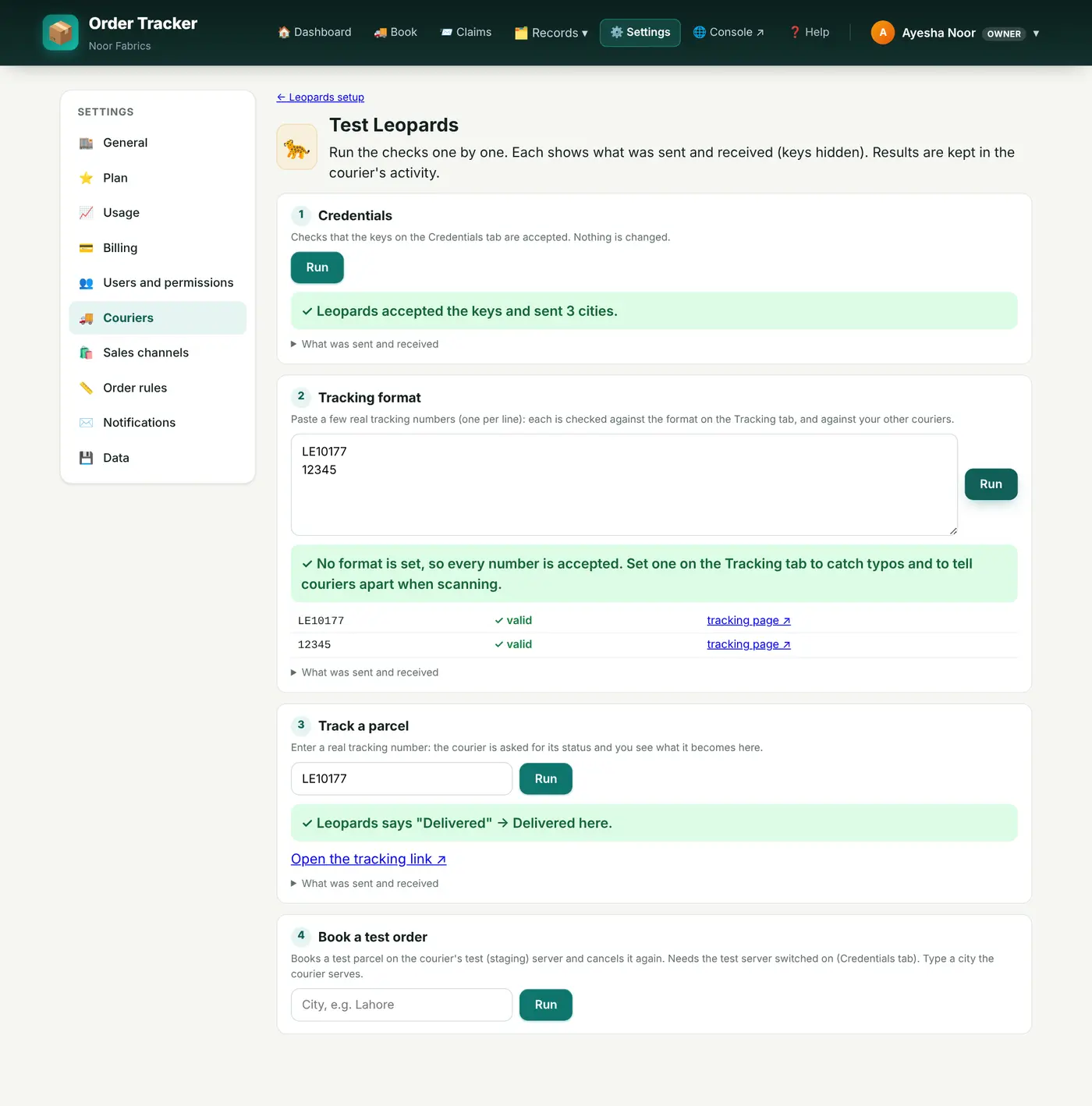Run the Book a test order check
This screenshot has width=1092, height=1106.
pyautogui.click(x=546, y=1005)
